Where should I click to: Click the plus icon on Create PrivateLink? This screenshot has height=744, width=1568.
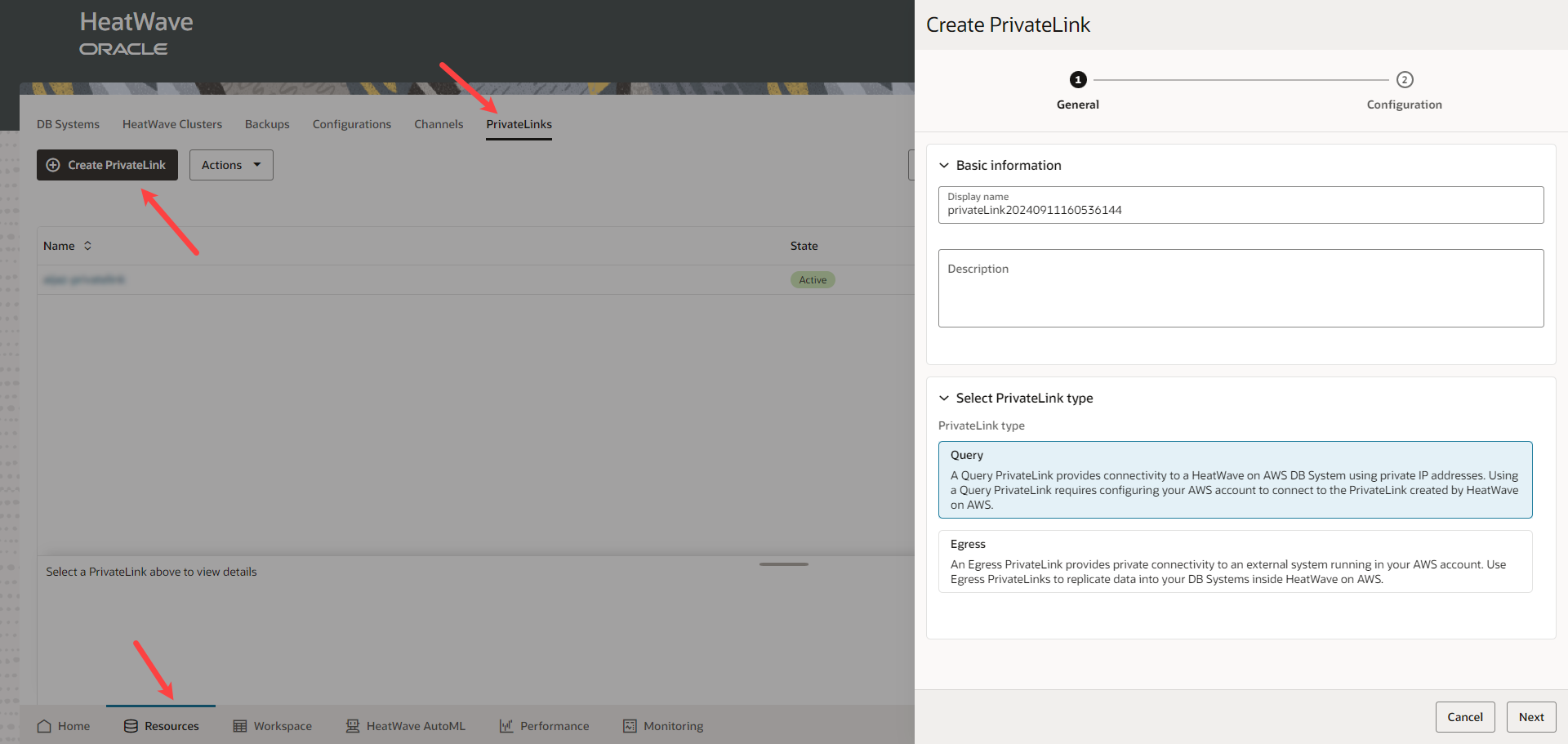click(53, 164)
